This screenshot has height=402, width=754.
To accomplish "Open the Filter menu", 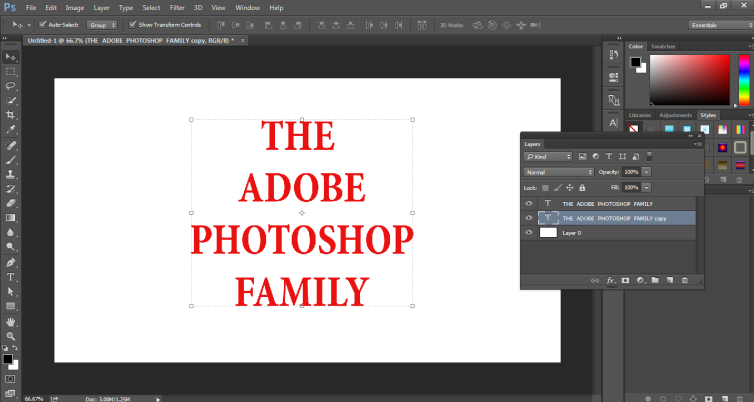I will (x=177, y=8).
